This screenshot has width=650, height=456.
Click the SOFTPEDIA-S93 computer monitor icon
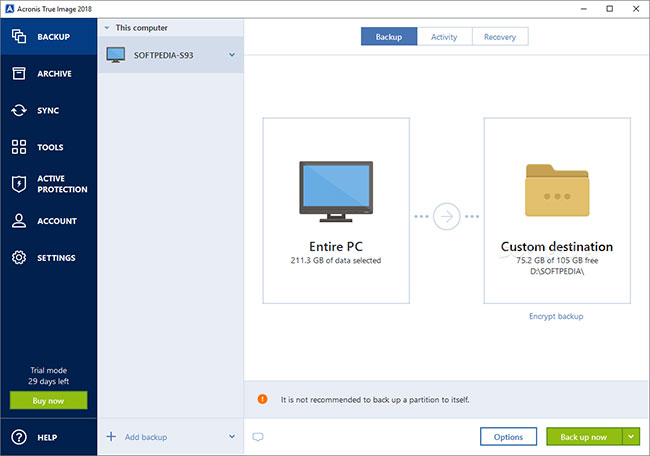click(x=116, y=55)
